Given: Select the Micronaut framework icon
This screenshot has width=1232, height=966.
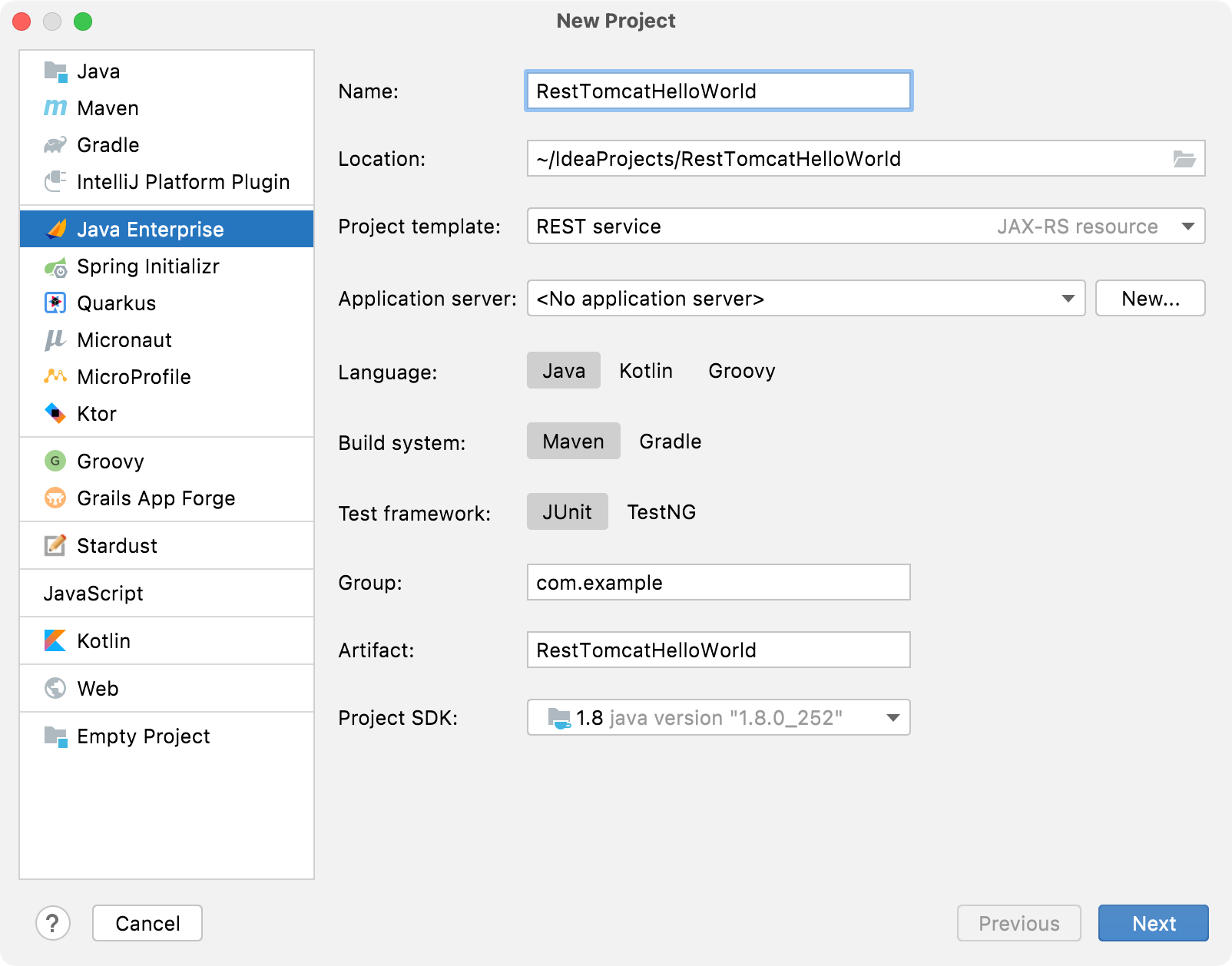Looking at the screenshot, I should (x=55, y=339).
